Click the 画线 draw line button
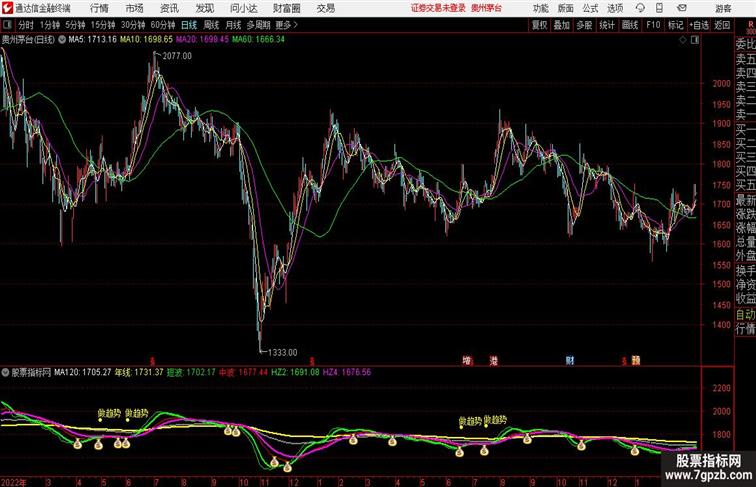 click(x=630, y=25)
